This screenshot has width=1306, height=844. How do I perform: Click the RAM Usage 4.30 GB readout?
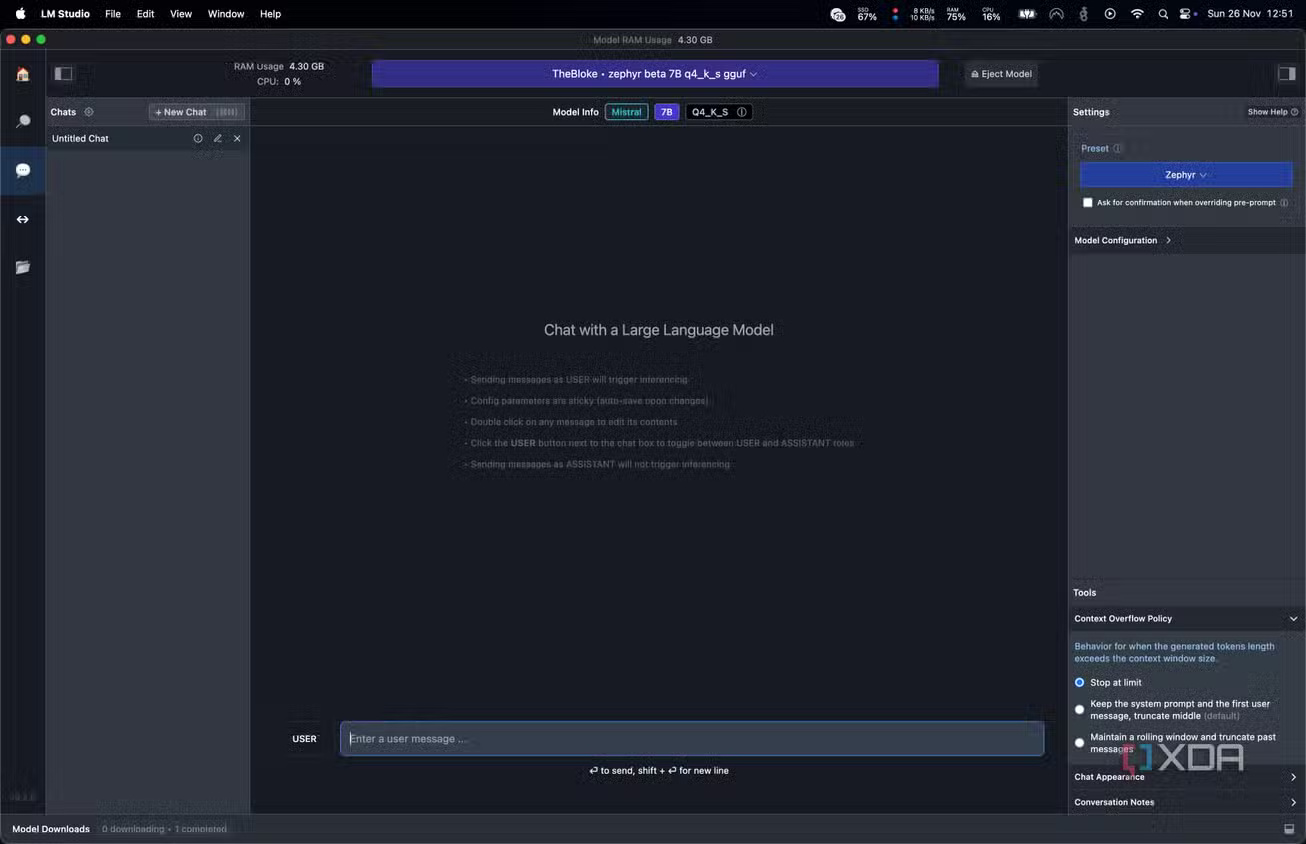(x=278, y=66)
